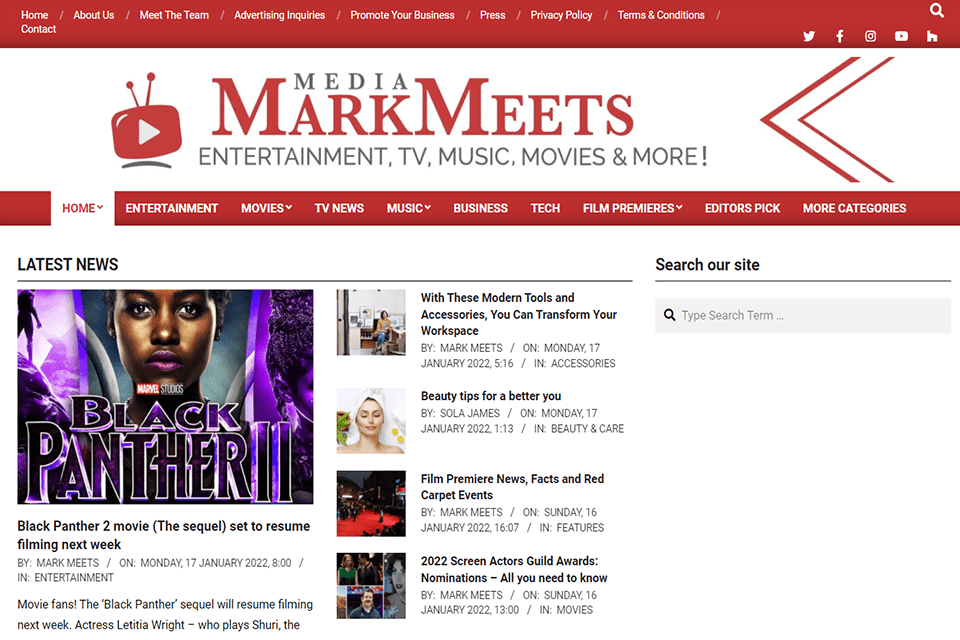Read Black Panther 2 movie sequel headline
Viewport: 960px width, 640px height.
pyautogui.click(x=163, y=535)
